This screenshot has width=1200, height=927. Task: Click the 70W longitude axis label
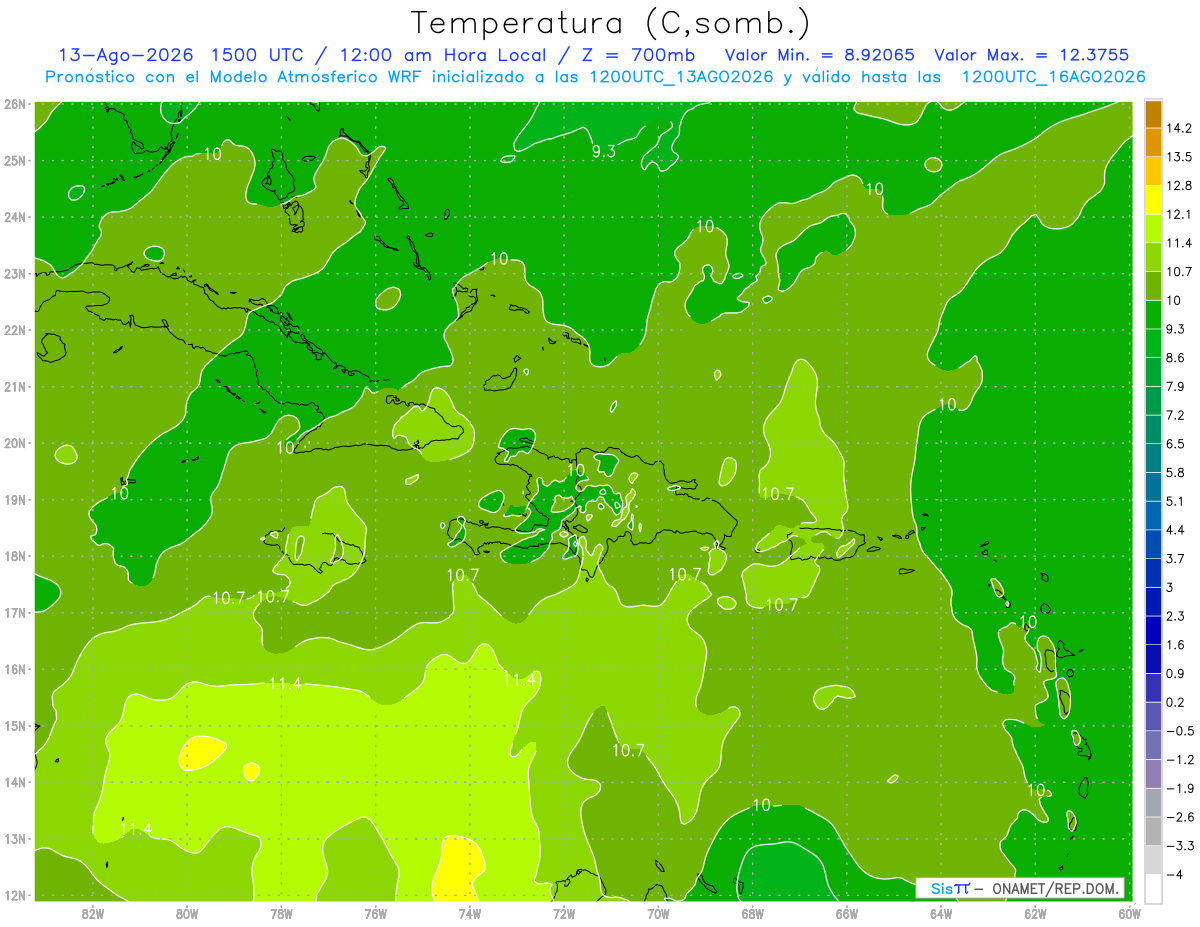[x=658, y=913]
